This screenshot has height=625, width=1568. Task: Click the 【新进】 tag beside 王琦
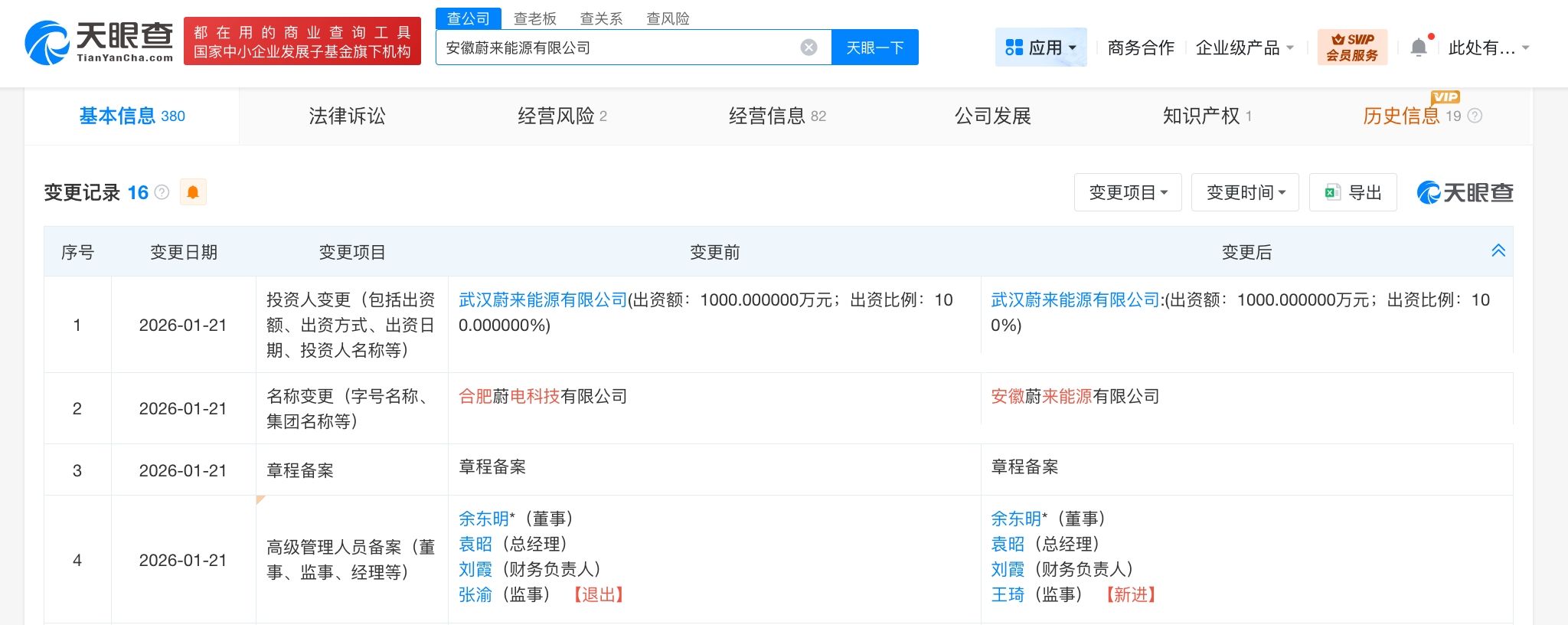click(x=1131, y=594)
